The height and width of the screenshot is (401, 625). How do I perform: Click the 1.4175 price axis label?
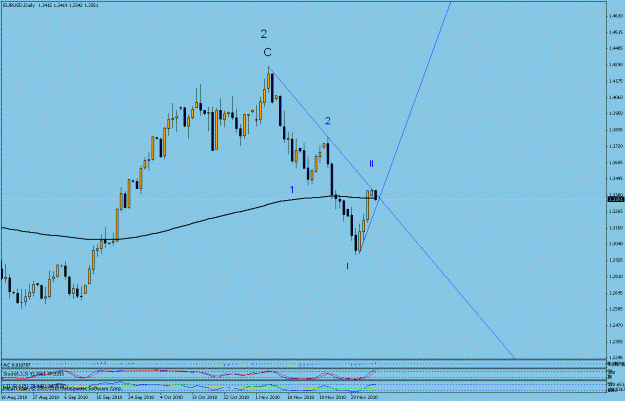(x=616, y=81)
